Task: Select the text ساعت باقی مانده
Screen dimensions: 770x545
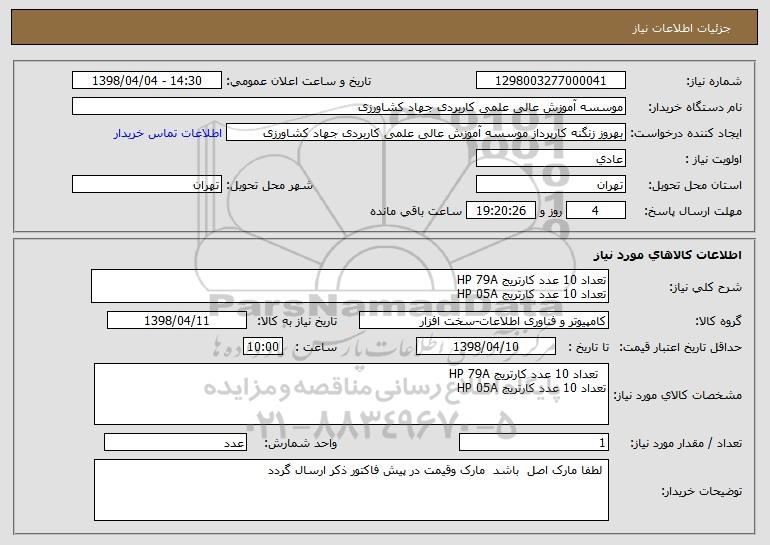Action: point(416,212)
